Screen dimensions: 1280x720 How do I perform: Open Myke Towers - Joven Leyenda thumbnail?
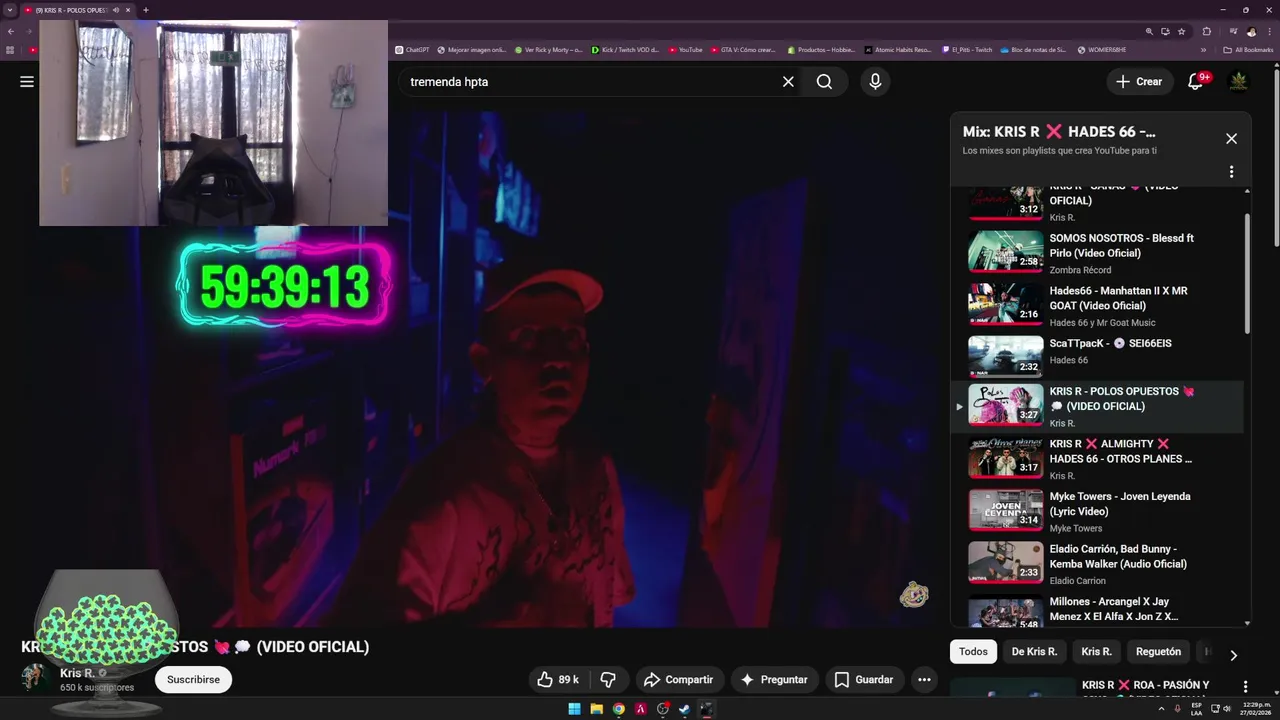tap(1005, 510)
